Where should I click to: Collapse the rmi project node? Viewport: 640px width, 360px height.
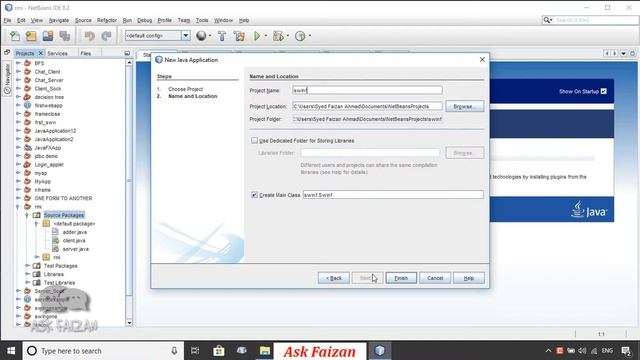point(18,207)
